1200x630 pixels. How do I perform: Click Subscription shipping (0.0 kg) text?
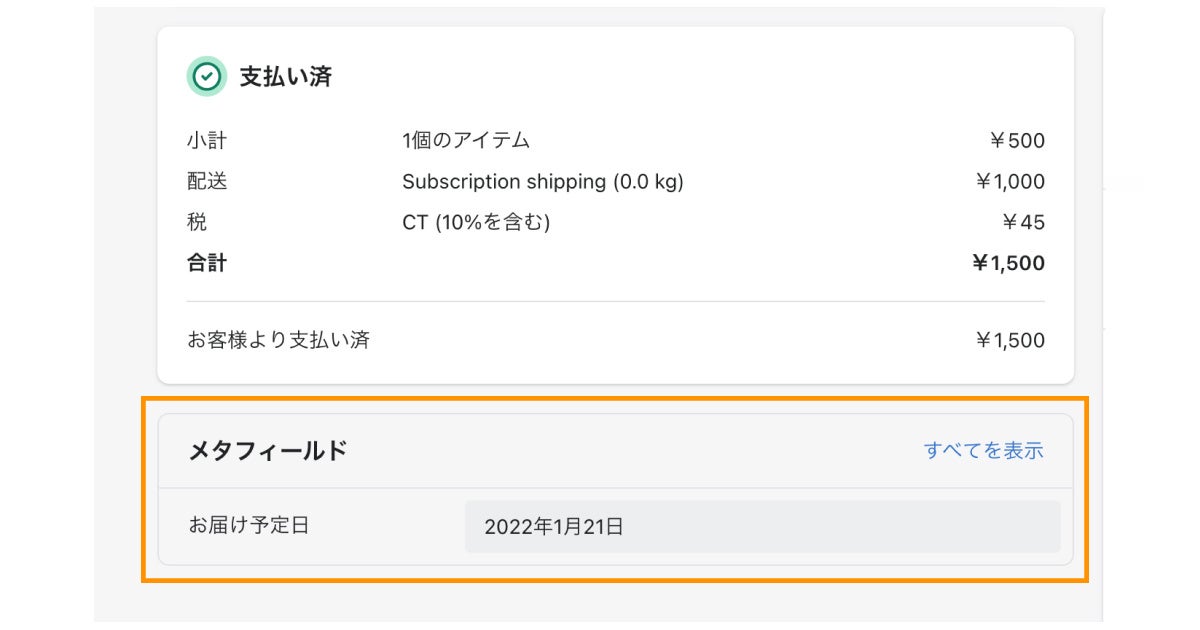coord(543,182)
